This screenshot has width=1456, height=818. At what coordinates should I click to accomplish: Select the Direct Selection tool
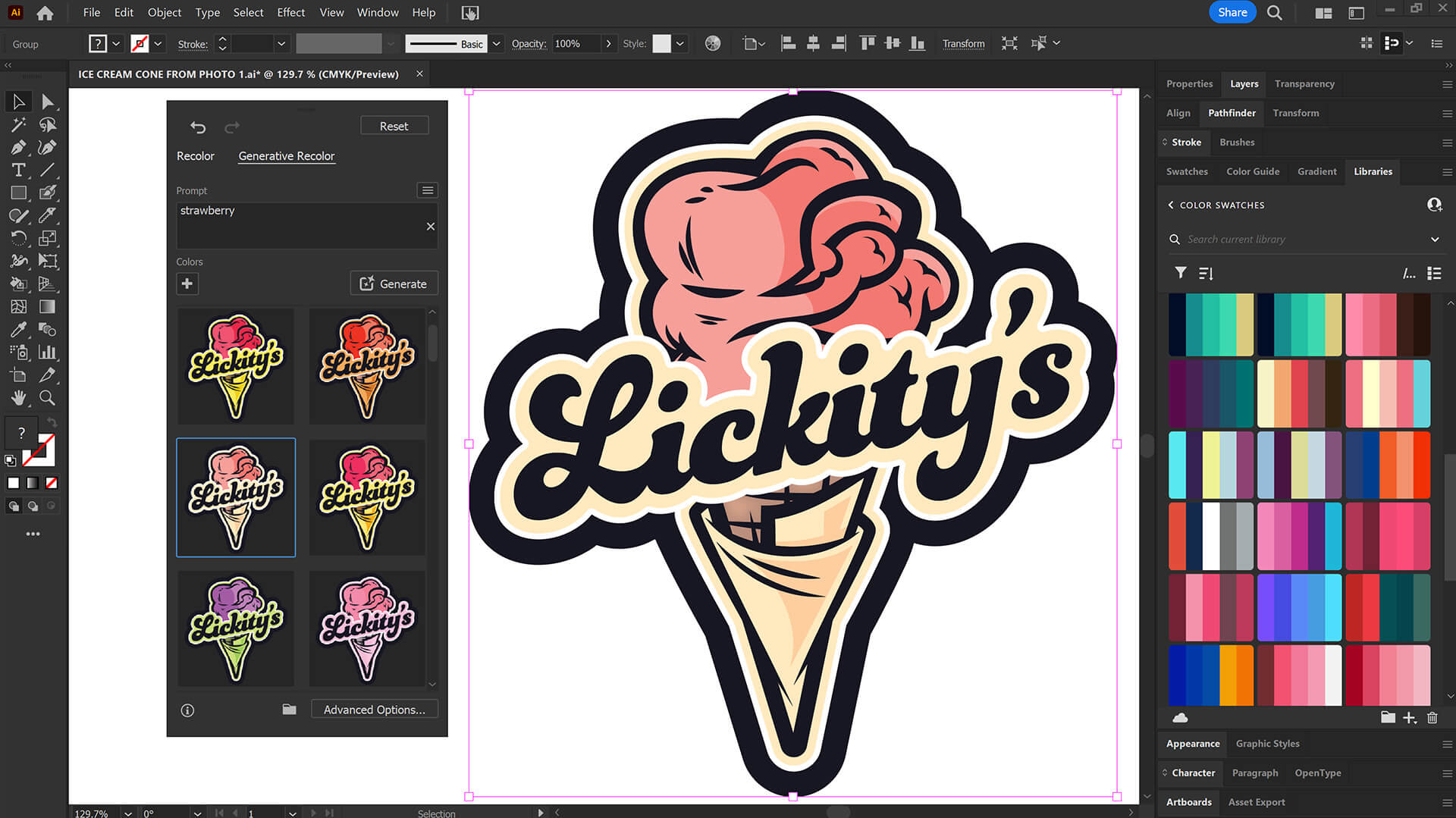coord(47,102)
